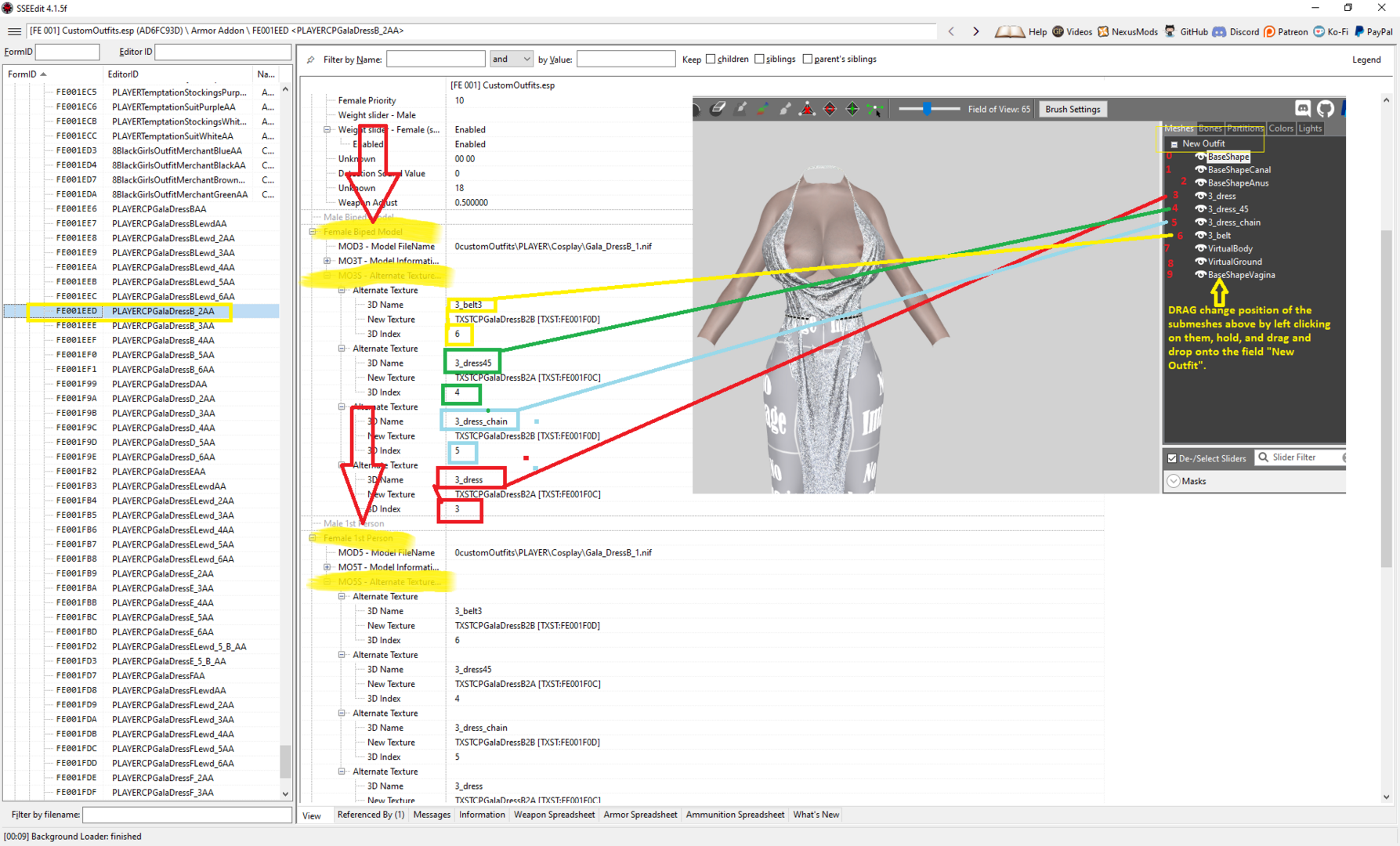1400x846 pixels.
Task: Expand MO3T - Model Information node
Action: [x=327, y=261]
